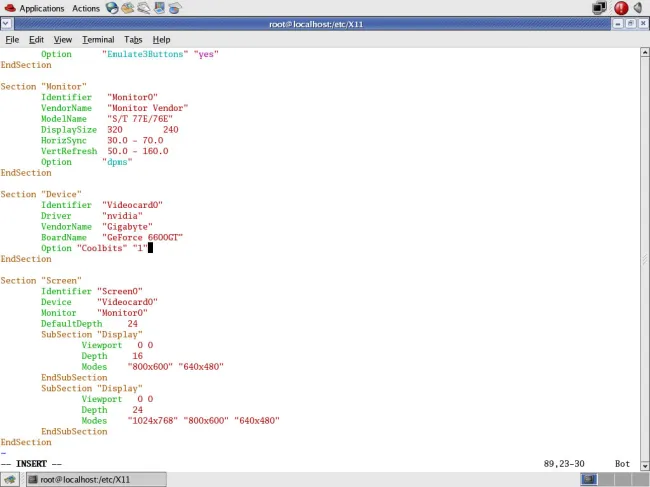This screenshot has width=650, height=487.
Task: Open the Red Hat Applications menu
Action: pos(34,8)
